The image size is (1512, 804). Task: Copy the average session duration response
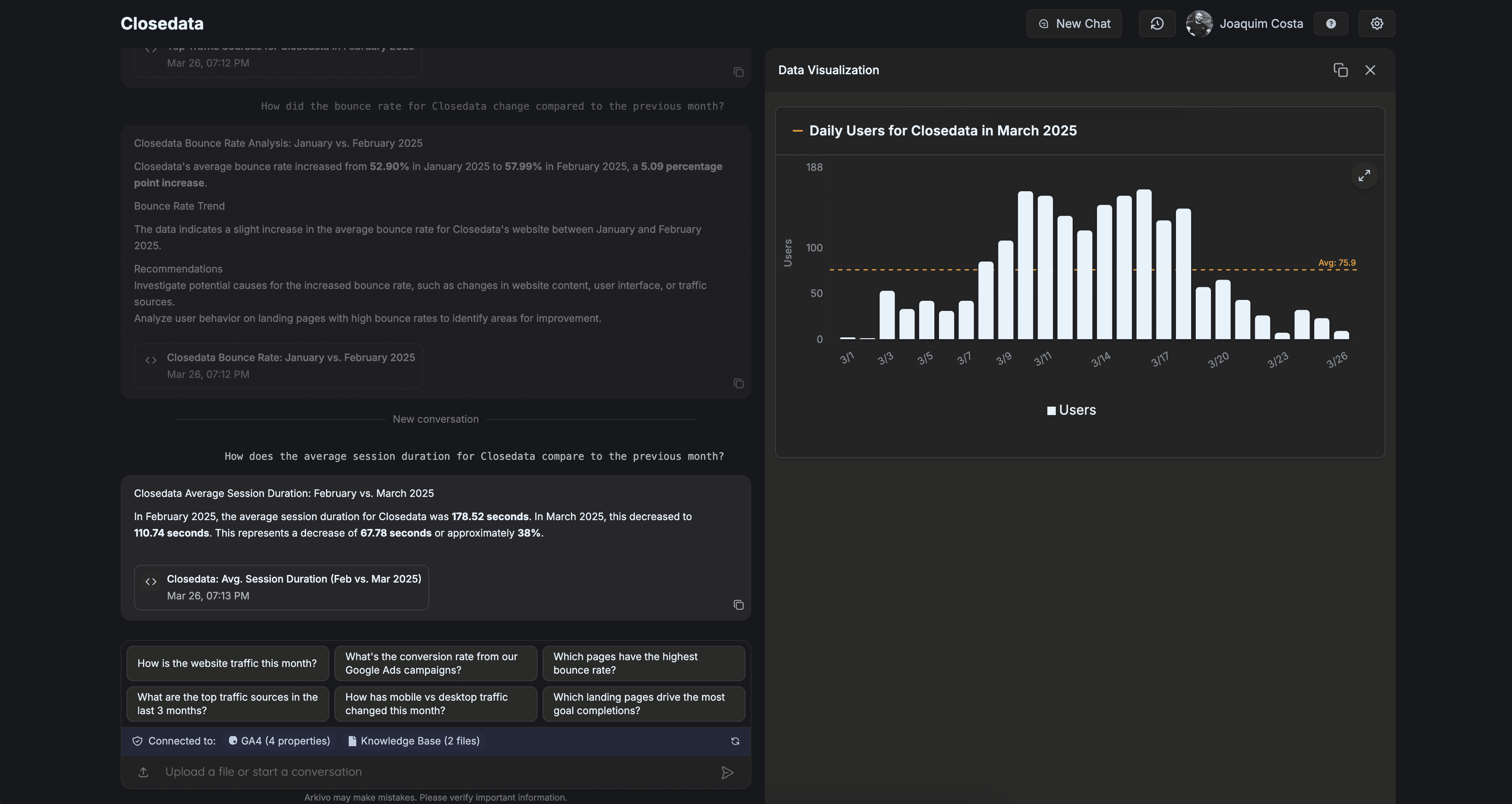[738, 605]
